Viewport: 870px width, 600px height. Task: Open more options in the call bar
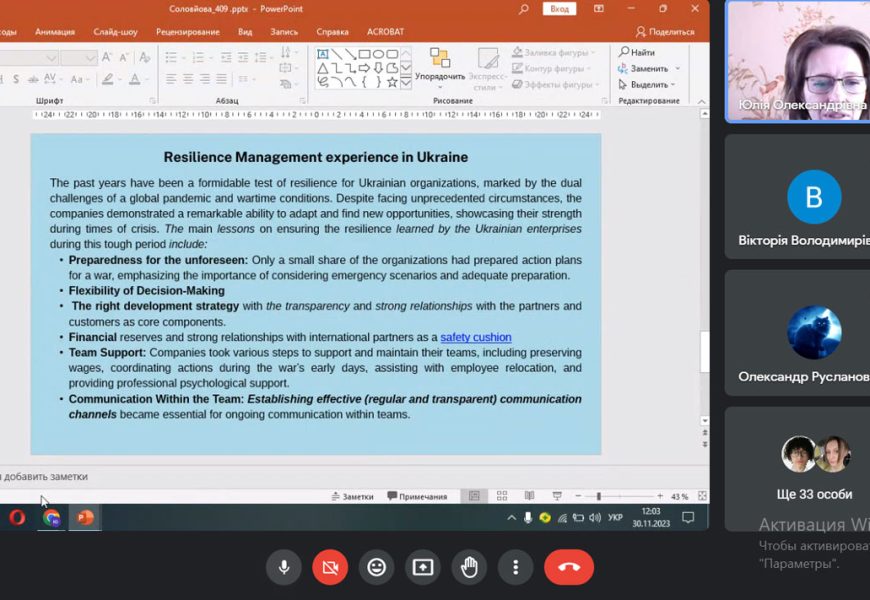click(516, 567)
